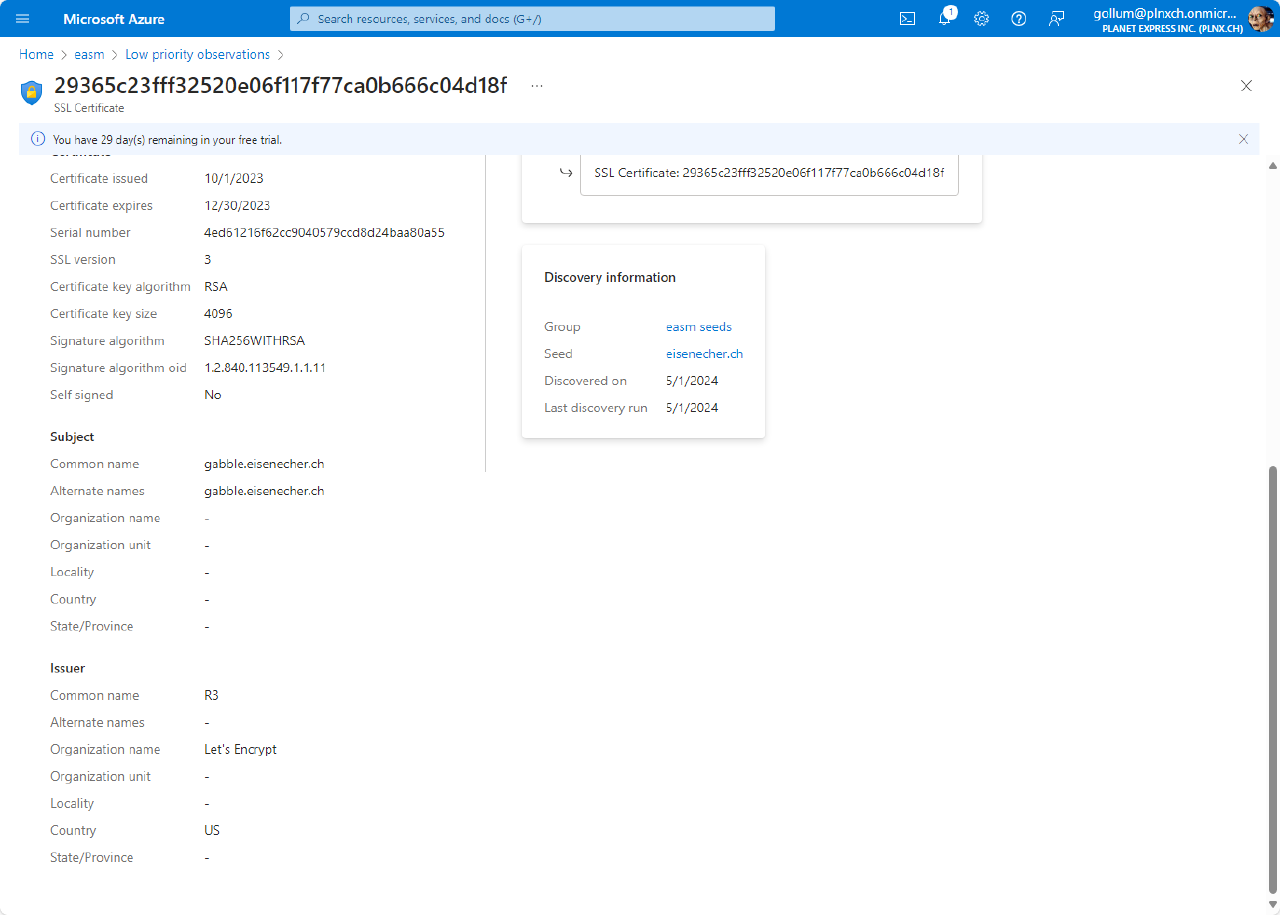Viewport: 1280px width, 915px height.
Task: Open portal settings gear
Action: tap(981, 18)
